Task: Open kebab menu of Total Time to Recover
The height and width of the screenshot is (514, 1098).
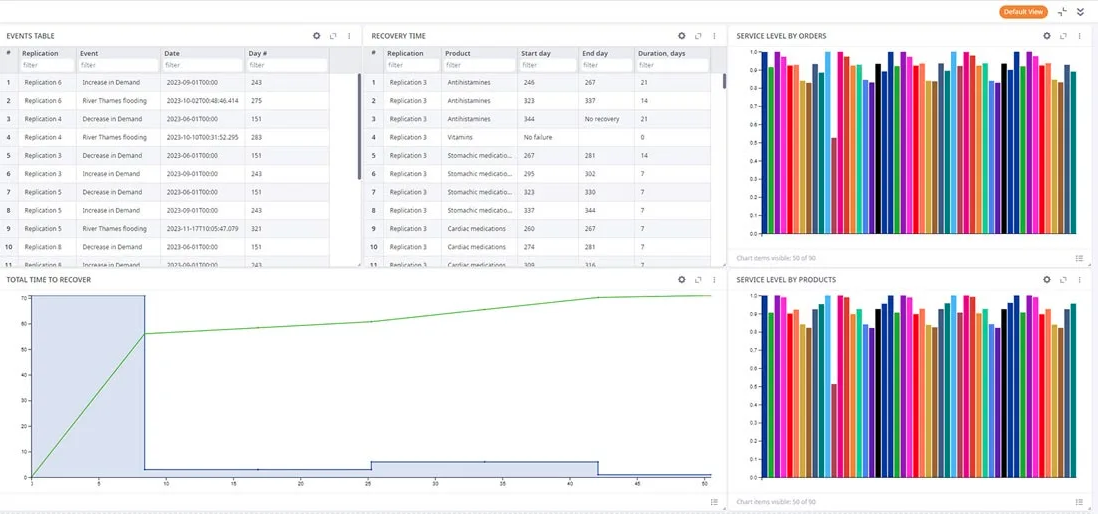Action: click(x=714, y=279)
